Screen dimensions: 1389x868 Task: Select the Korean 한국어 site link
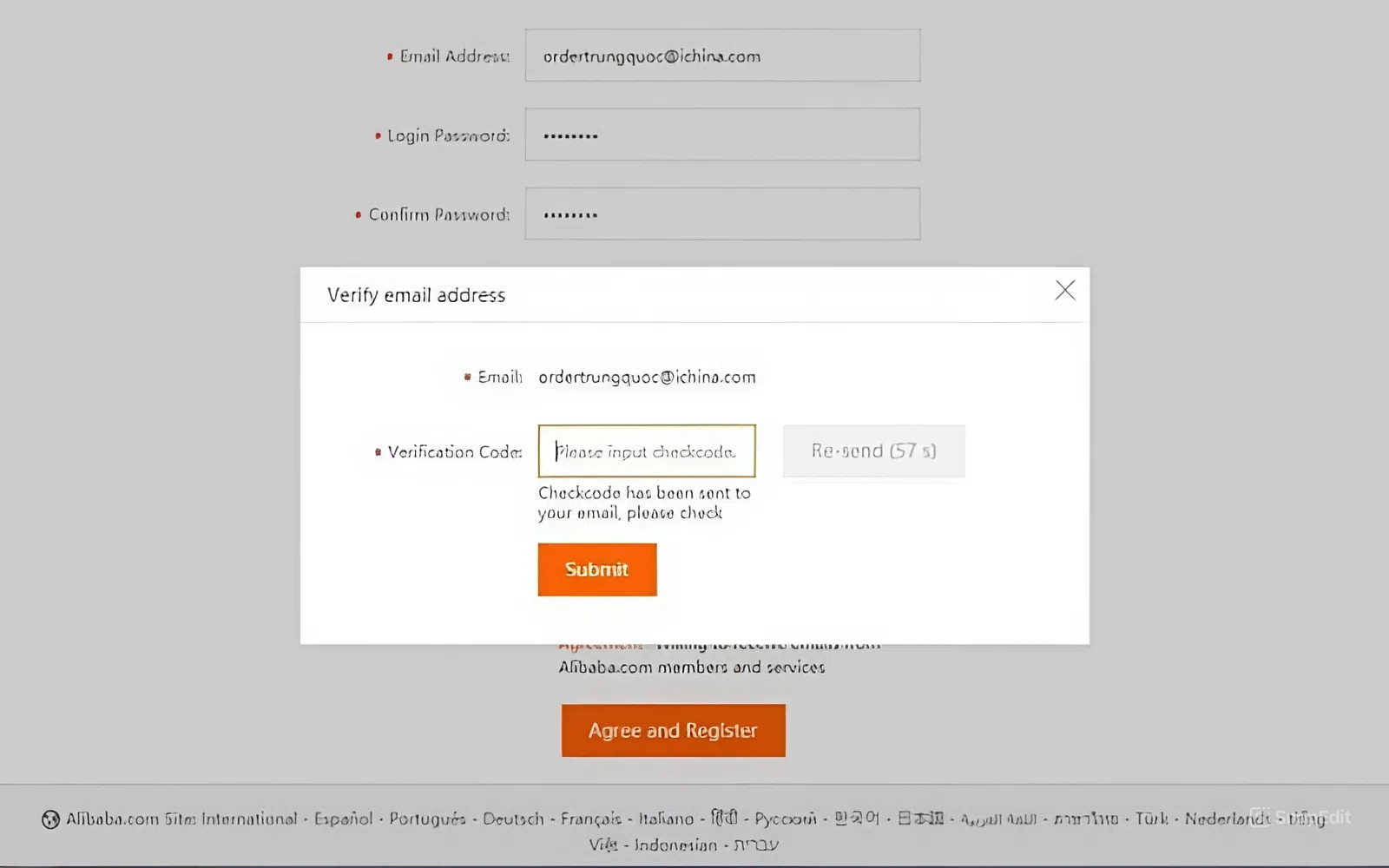coord(857,819)
